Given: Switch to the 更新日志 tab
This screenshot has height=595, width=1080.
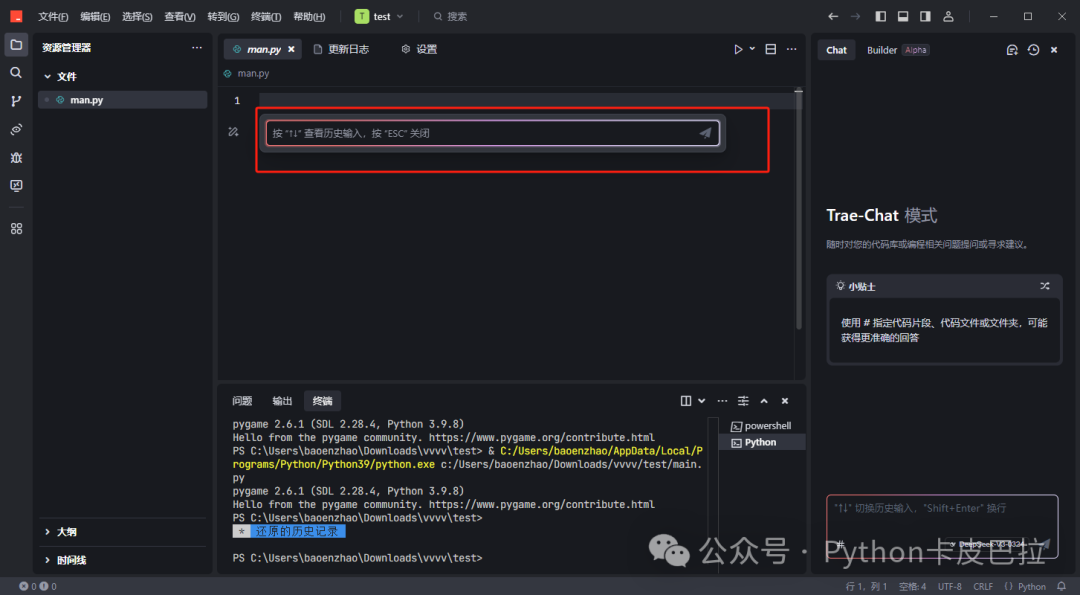Looking at the screenshot, I should point(341,50).
